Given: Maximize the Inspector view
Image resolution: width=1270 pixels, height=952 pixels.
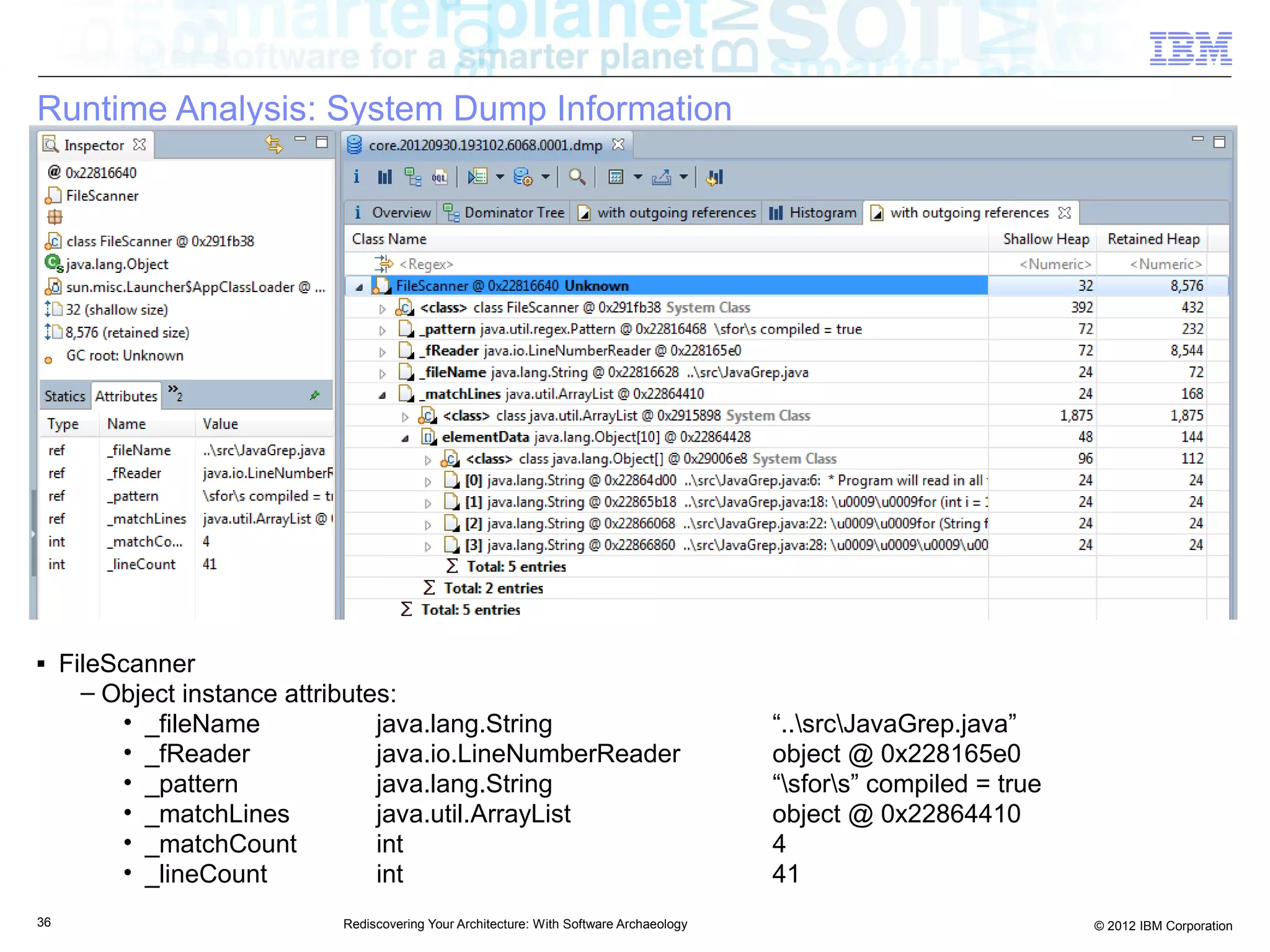Looking at the screenshot, I should 322,142.
